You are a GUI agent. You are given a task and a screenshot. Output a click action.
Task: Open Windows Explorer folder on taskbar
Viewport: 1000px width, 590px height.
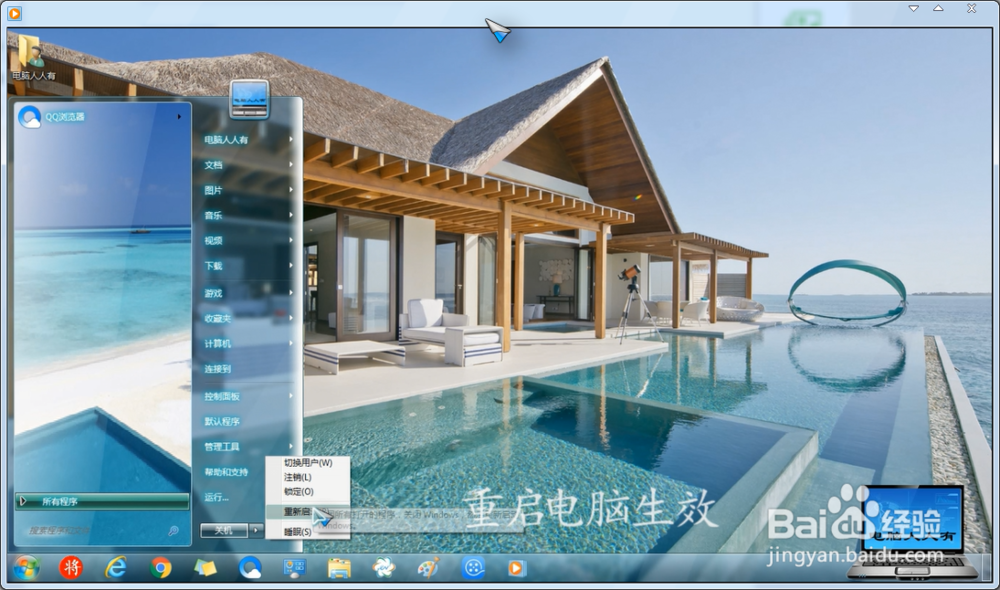[x=339, y=568]
